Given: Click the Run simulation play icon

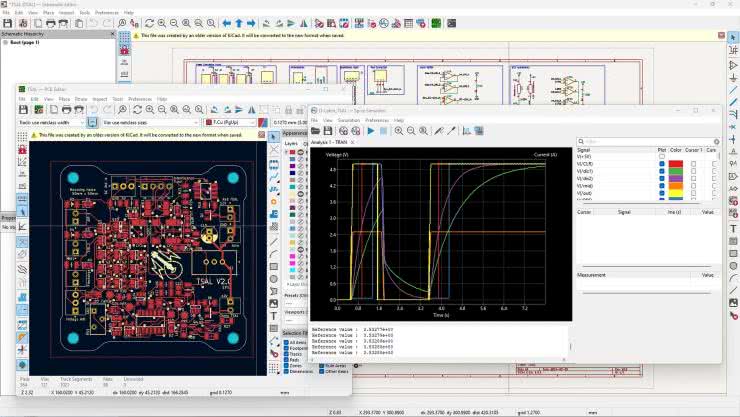Looking at the screenshot, I should click(371, 131).
